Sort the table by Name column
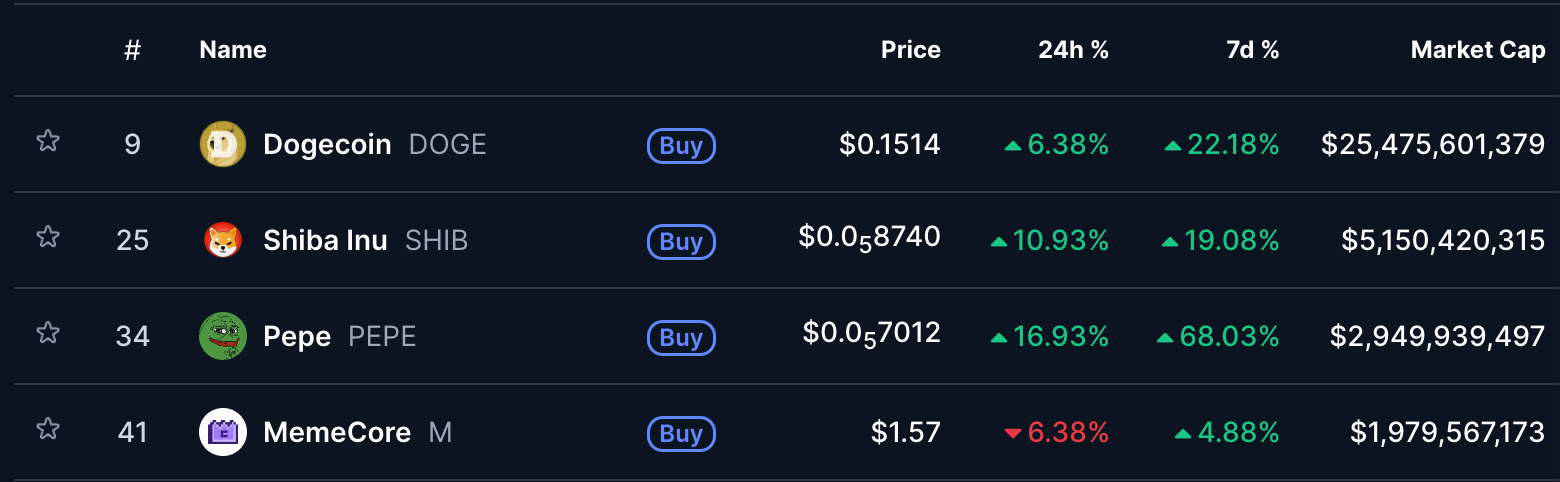 [233, 50]
